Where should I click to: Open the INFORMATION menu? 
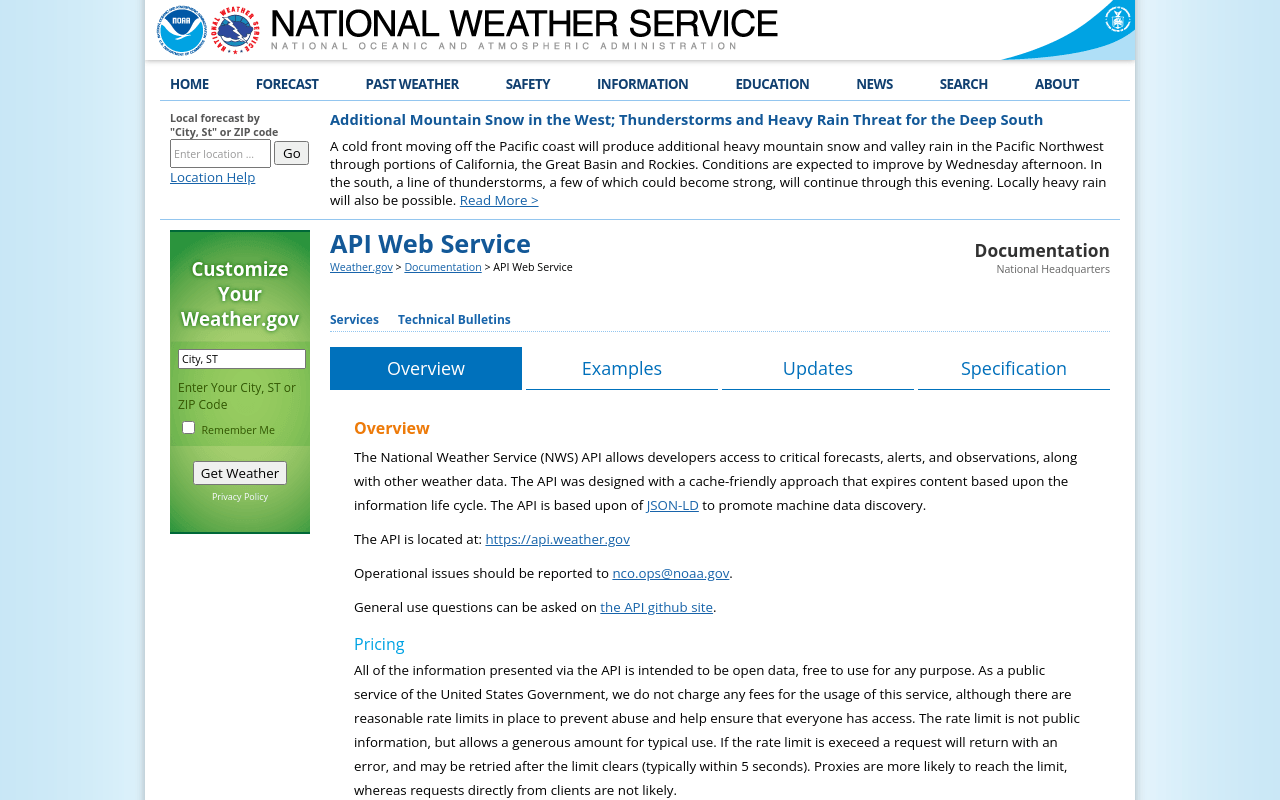coord(643,84)
